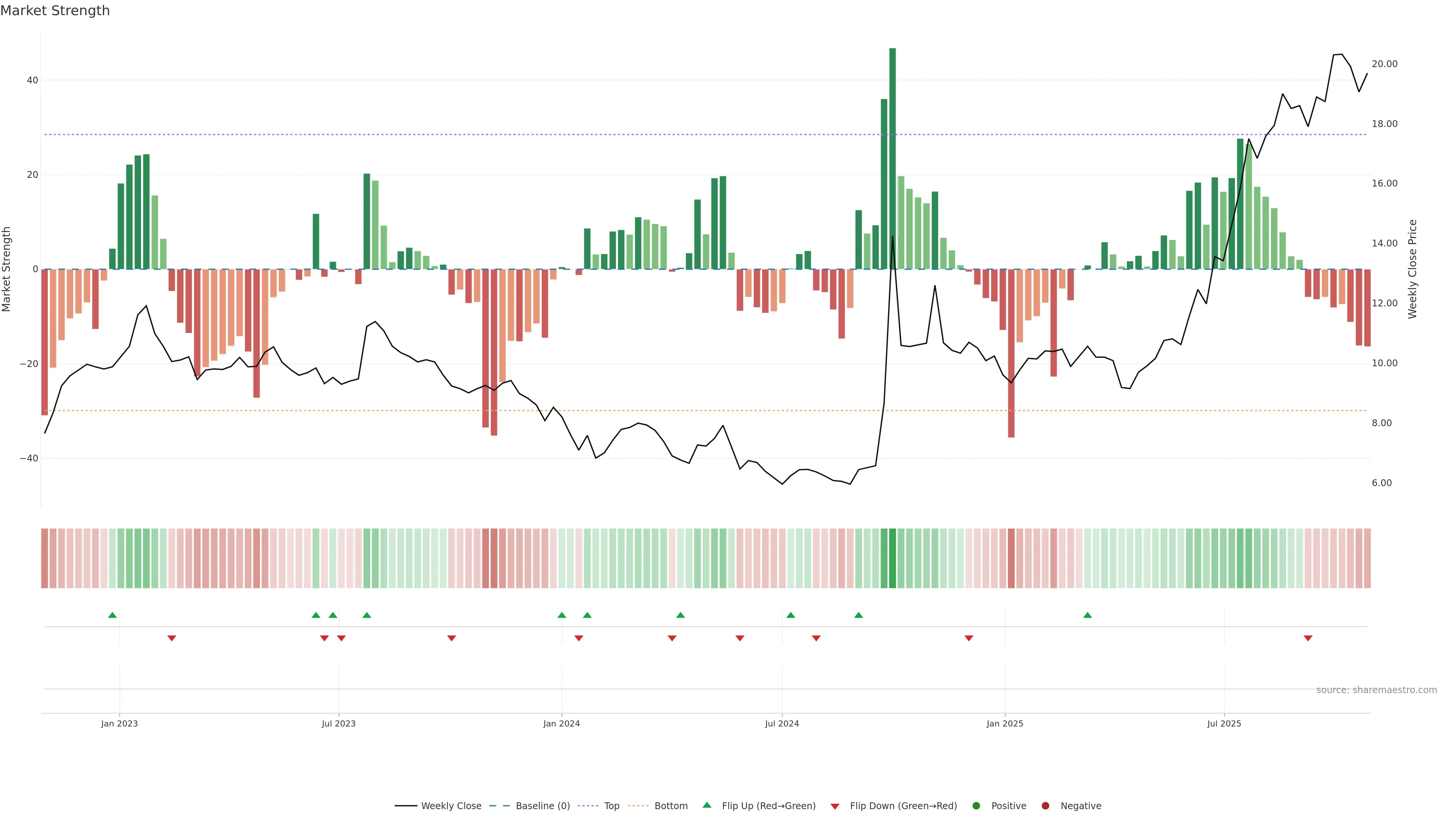
Task: Click the red flip-down triangle just before Jan 2025
Action: (969, 638)
